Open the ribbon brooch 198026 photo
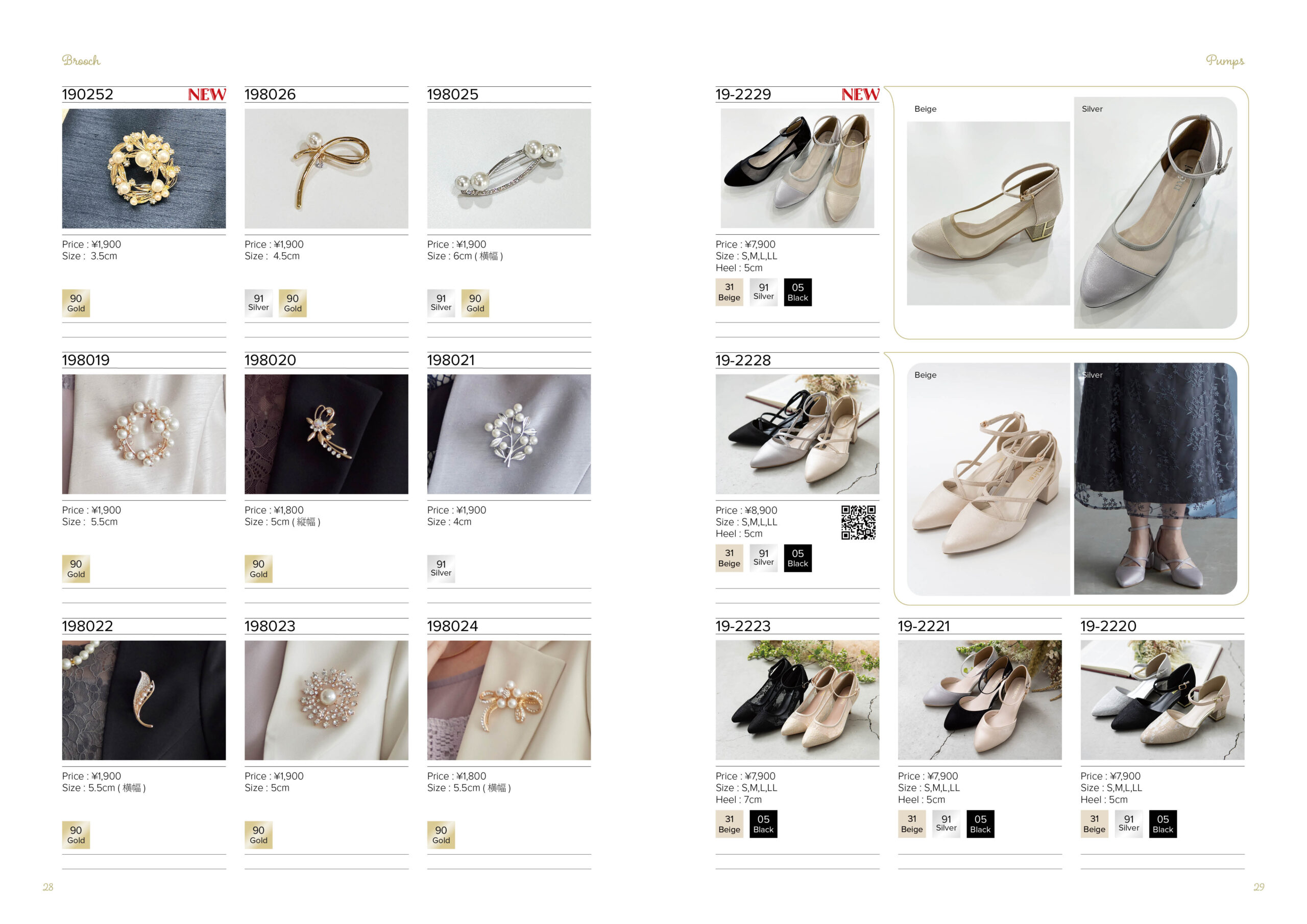 point(326,168)
